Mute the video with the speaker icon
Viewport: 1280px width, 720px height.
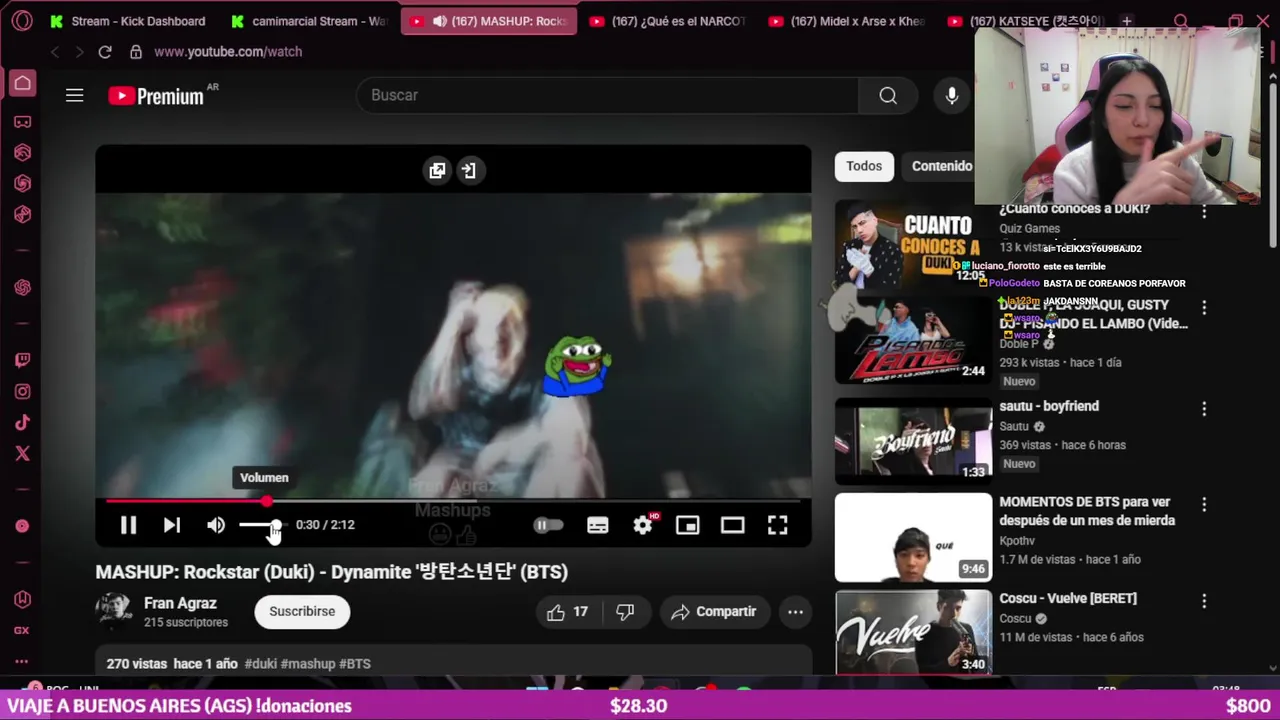point(216,525)
